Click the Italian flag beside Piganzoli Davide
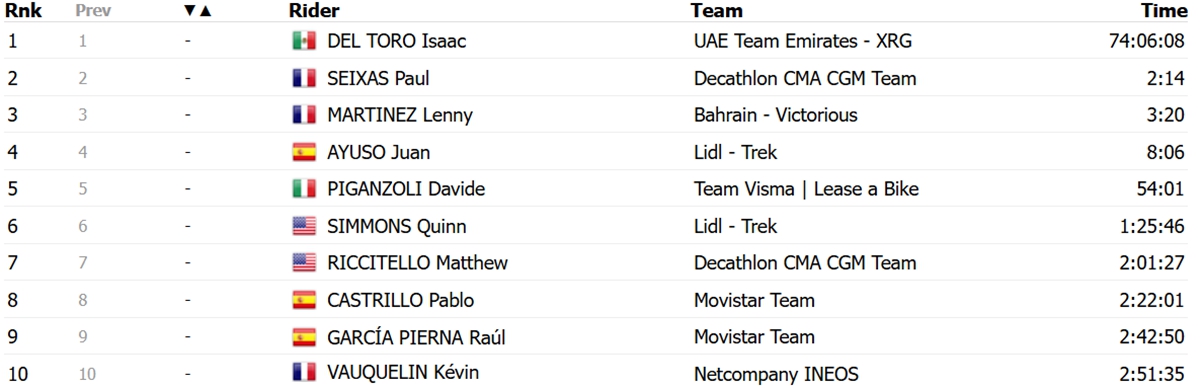 (x=304, y=189)
